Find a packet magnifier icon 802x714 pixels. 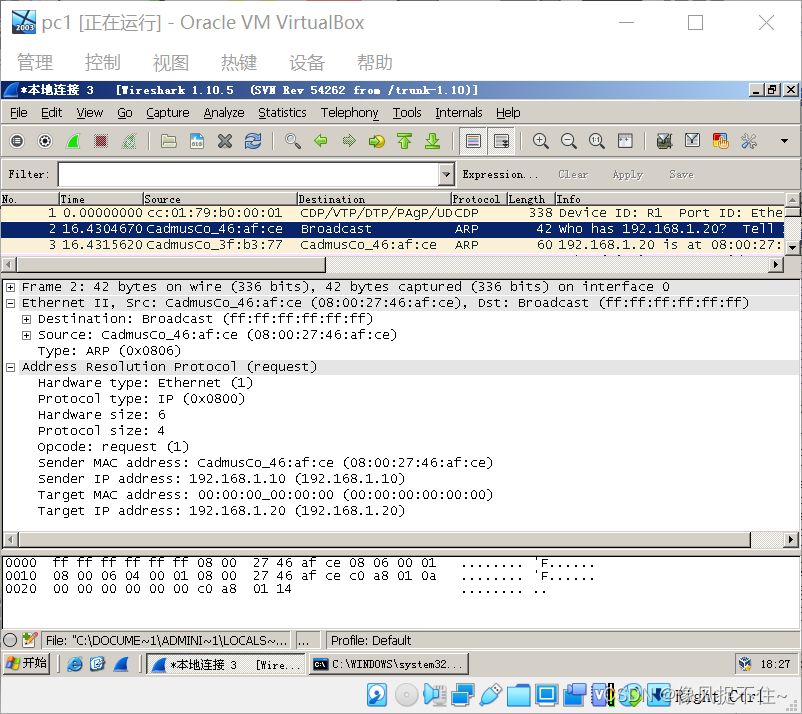coord(293,141)
